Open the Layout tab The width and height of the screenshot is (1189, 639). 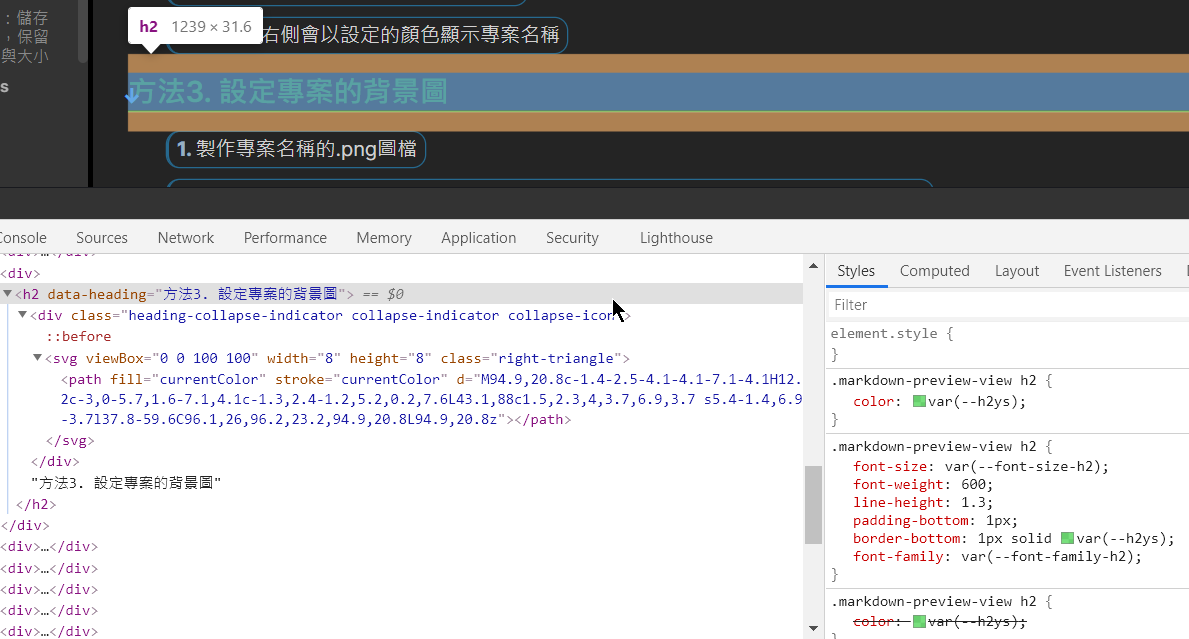pyautogui.click(x=1016, y=270)
